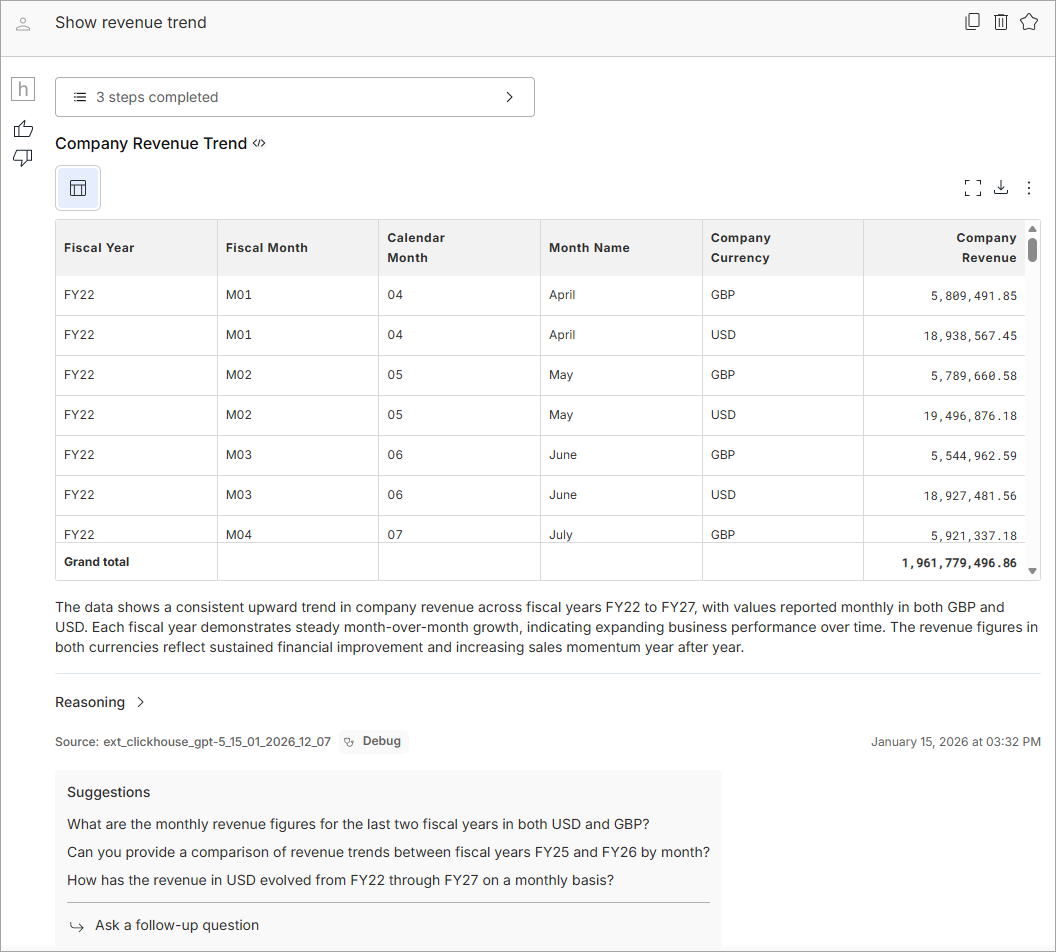The width and height of the screenshot is (1056, 952).
Task: Click the Fiscal Year column header
Action: (x=99, y=248)
